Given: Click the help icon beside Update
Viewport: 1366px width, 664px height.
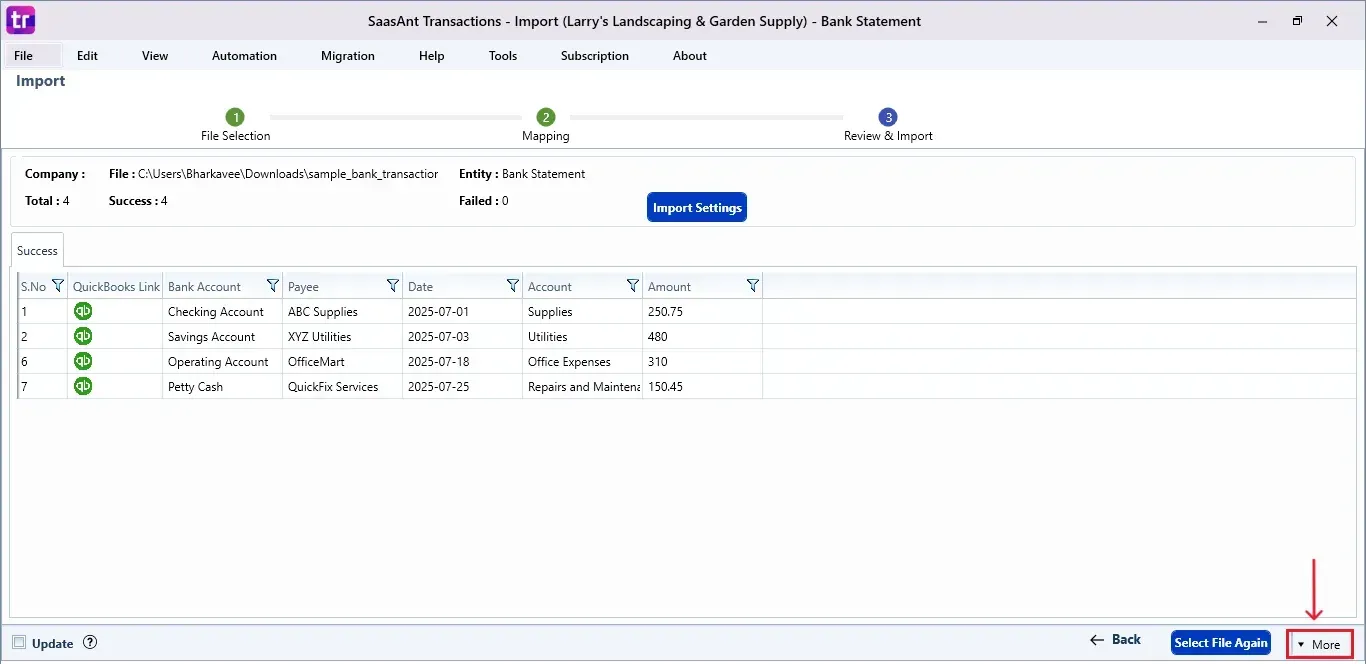Looking at the screenshot, I should coord(90,643).
